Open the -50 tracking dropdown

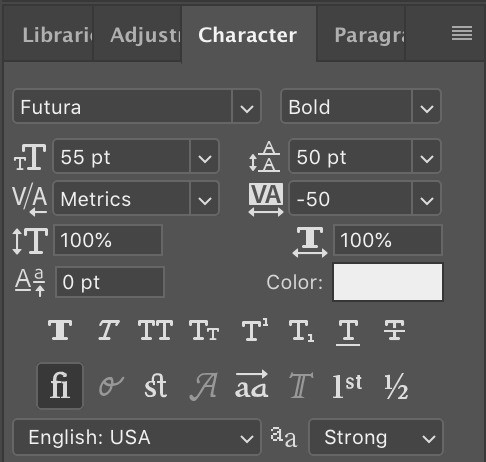[x=427, y=199]
